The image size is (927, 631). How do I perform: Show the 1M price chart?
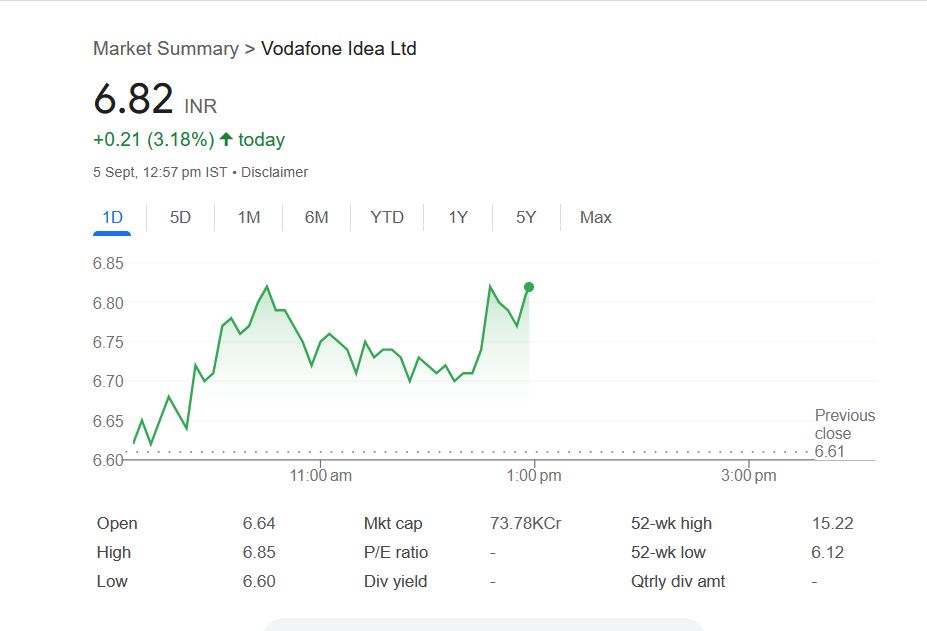click(249, 217)
